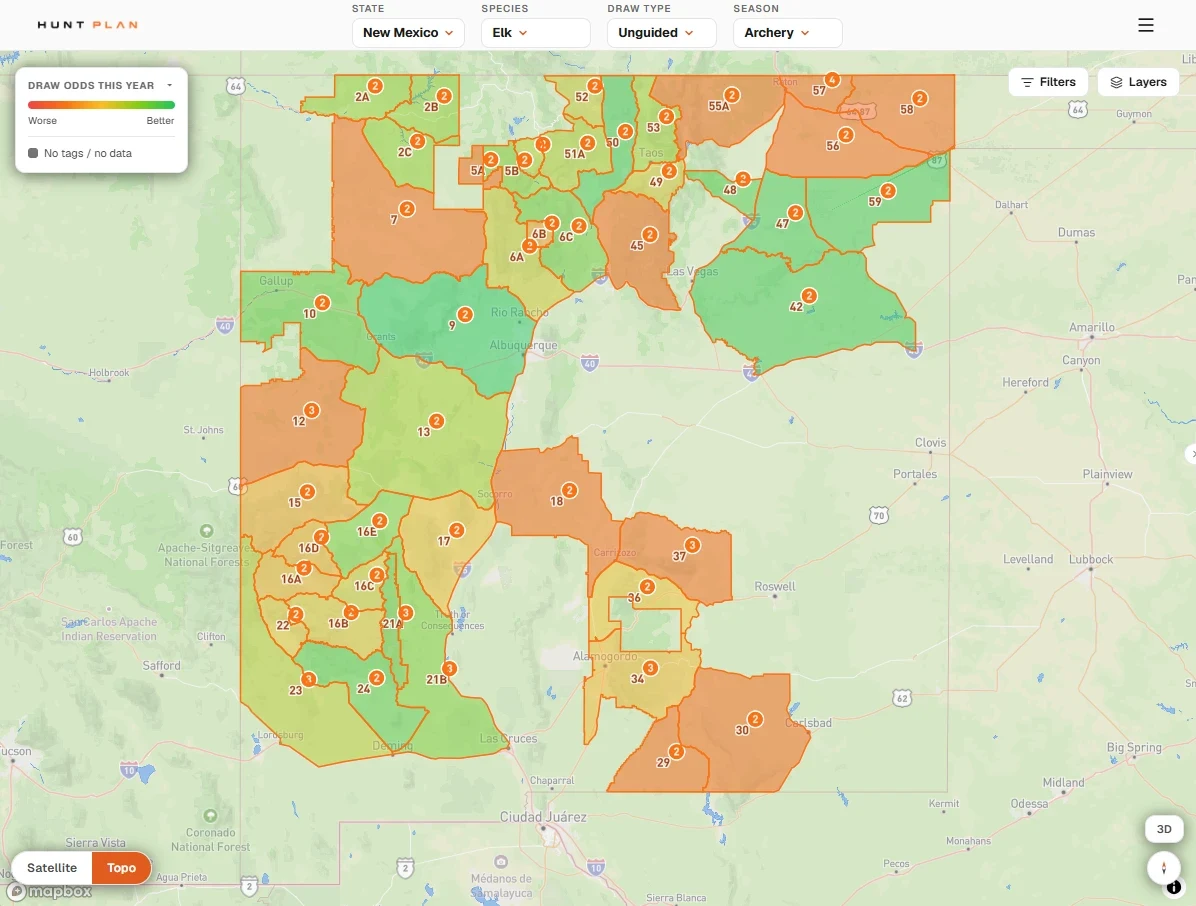
Task: Click the marker badge on unit 45
Action: [650, 235]
